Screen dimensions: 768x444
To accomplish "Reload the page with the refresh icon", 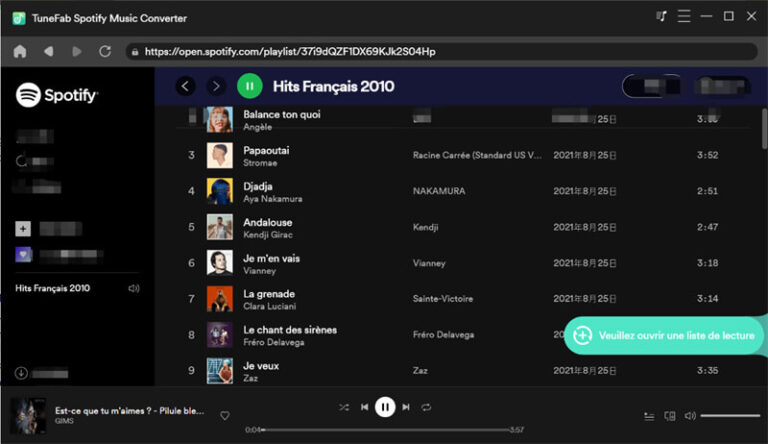I will click(105, 51).
